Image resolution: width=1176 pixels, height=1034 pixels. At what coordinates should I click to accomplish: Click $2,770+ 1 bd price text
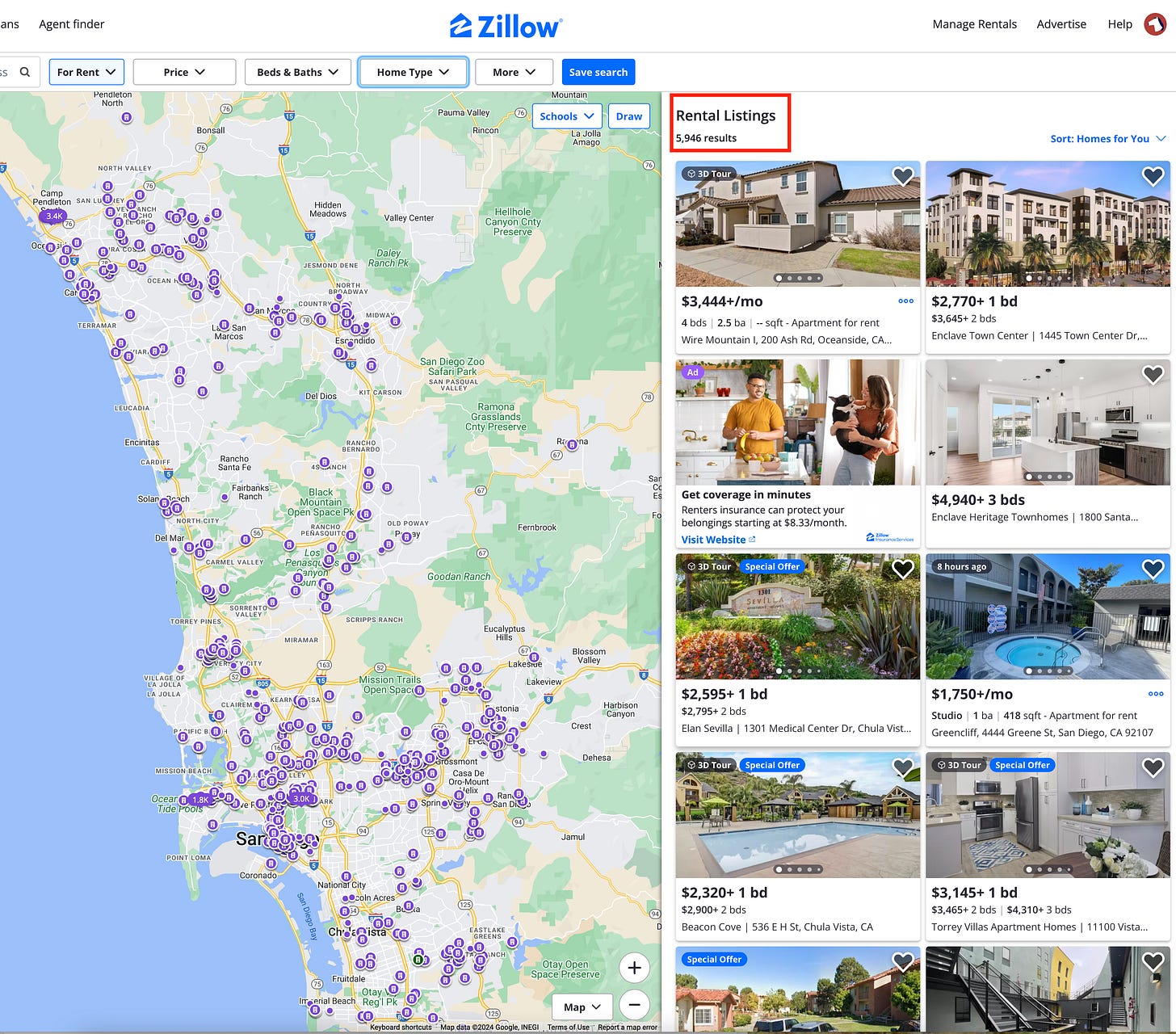(x=974, y=301)
